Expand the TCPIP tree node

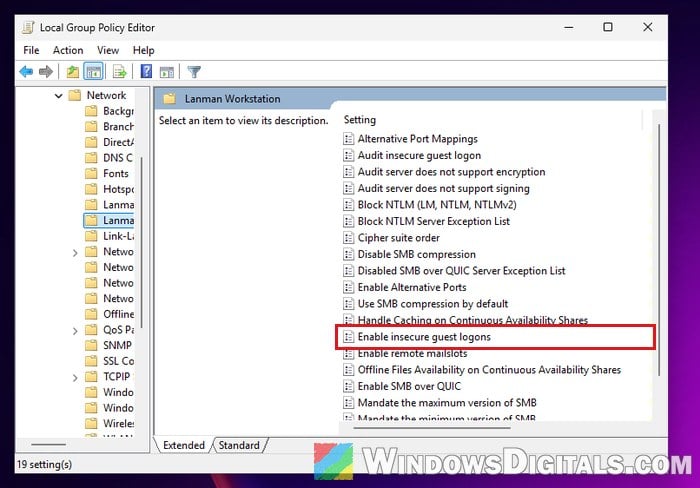tap(75, 378)
